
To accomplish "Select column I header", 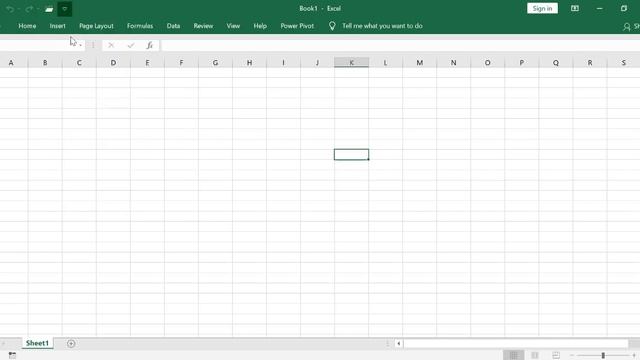I will [283, 62].
